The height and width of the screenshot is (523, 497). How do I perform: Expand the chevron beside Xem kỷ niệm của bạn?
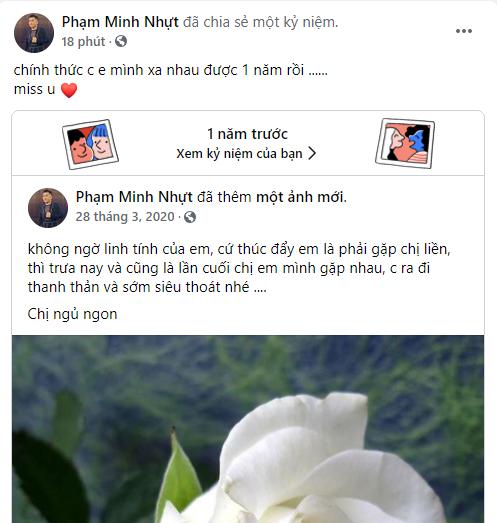[312, 153]
